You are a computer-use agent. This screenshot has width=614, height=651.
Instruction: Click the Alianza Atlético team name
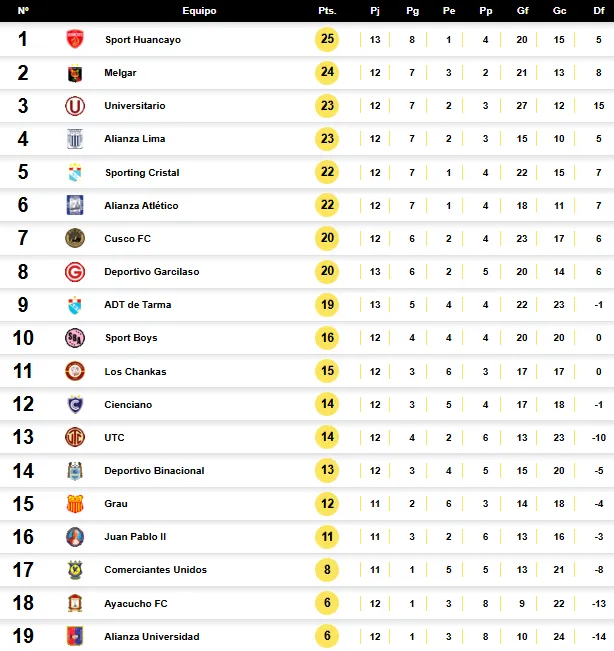[x=141, y=206]
